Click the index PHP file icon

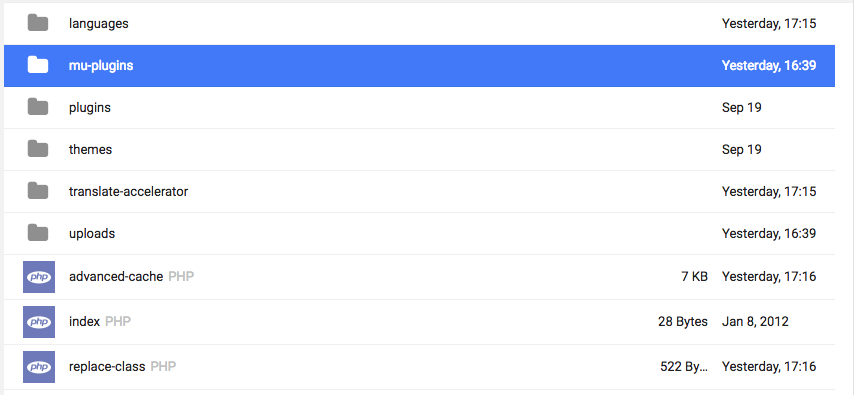point(39,322)
